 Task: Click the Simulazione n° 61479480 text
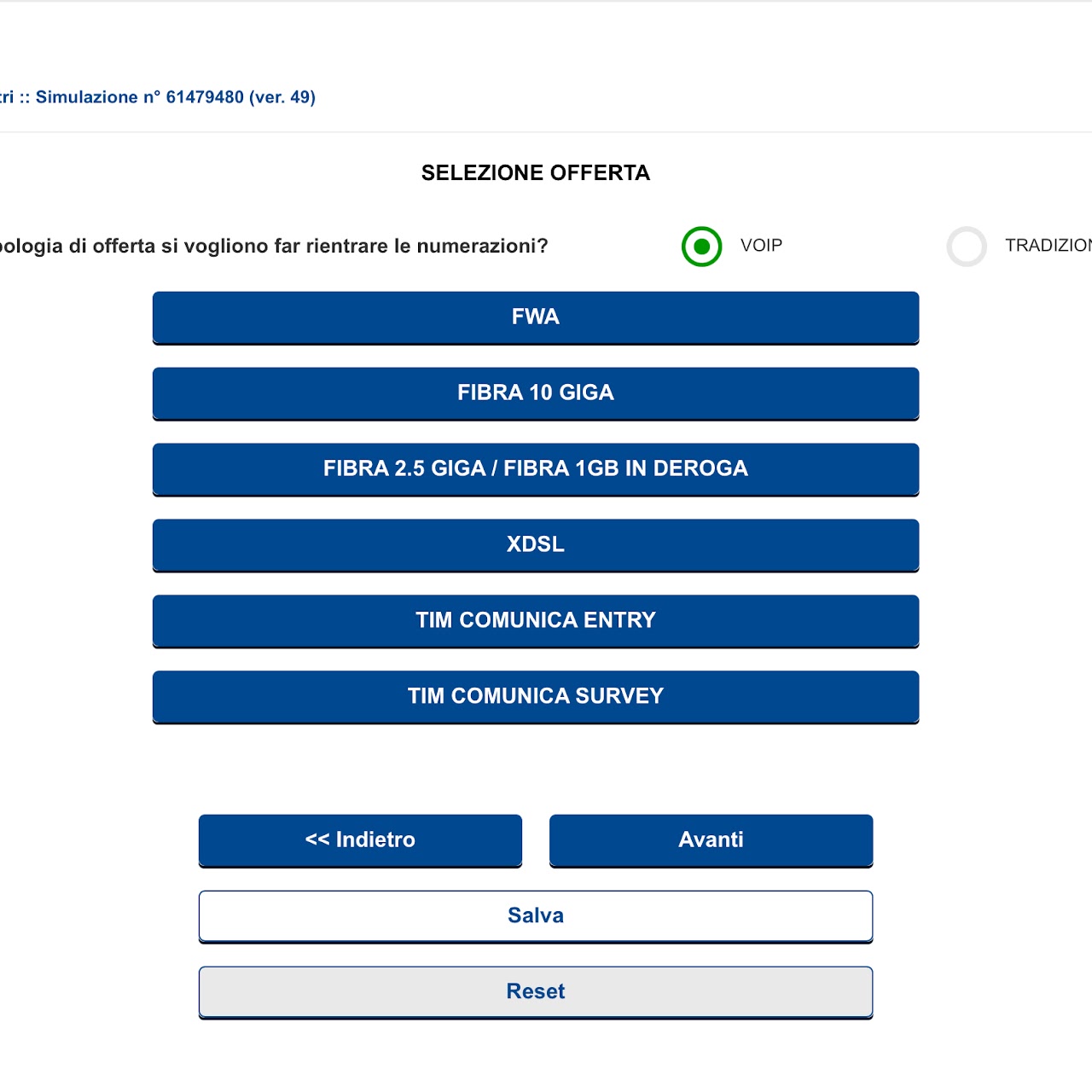pyautogui.click(x=140, y=97)
